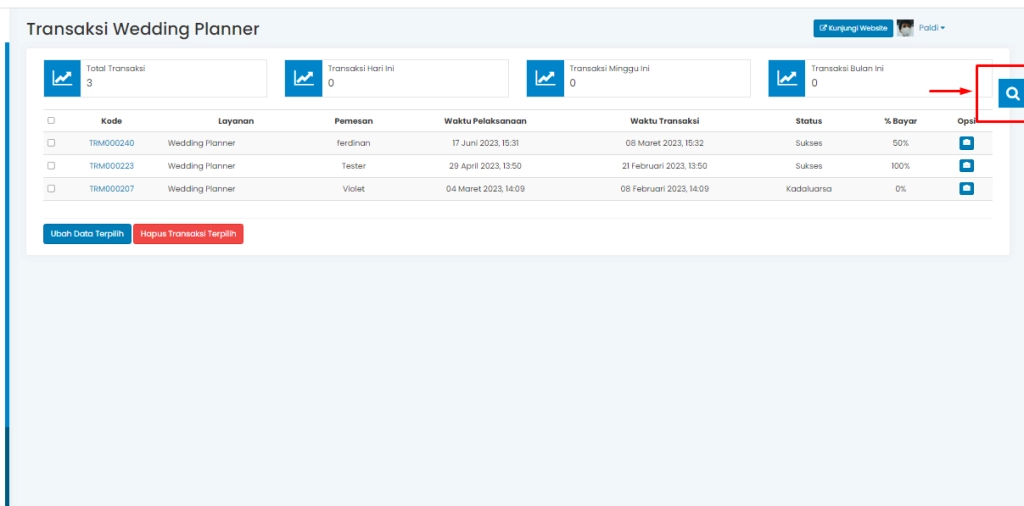Click the Transaksi Bulan Ini chart icon

tap(787, 78)
